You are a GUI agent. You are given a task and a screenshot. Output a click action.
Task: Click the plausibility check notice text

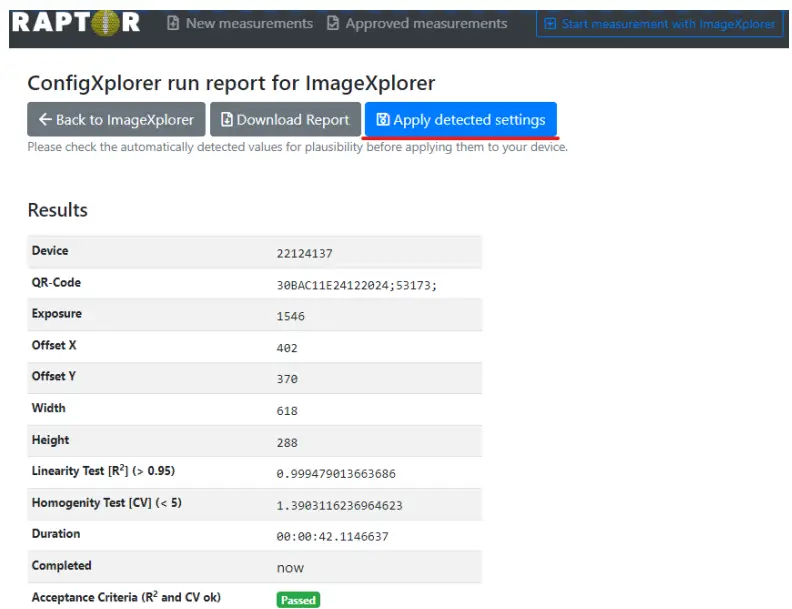click(x=298, y=147)
